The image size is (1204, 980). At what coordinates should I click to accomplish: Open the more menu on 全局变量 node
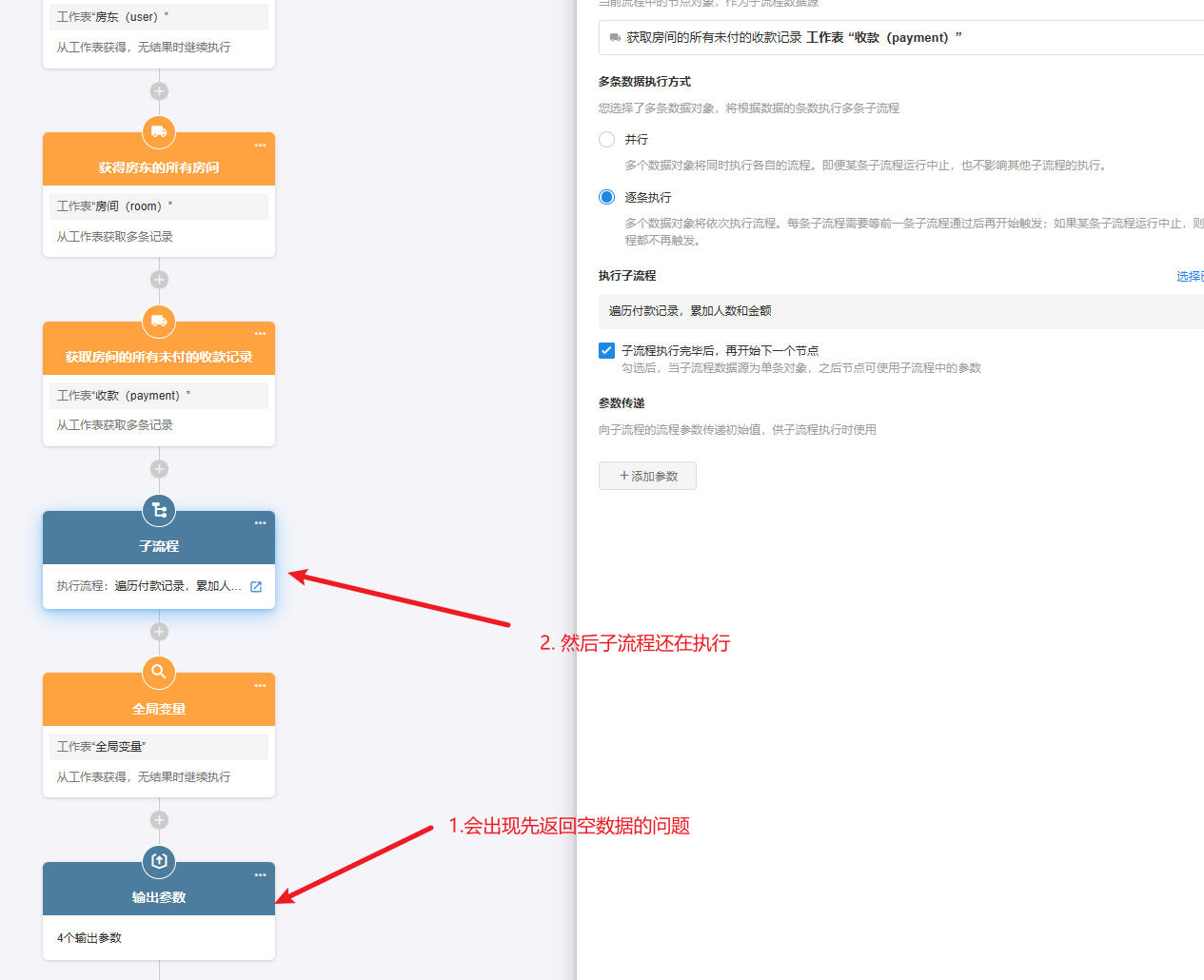(x=260, y=686)
